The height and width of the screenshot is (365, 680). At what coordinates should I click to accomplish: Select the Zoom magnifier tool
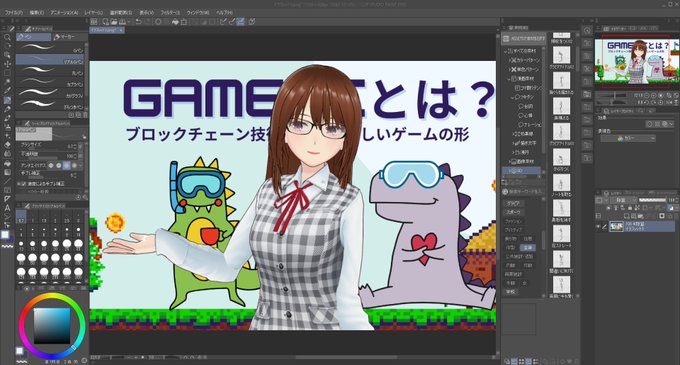click(7, 37)
